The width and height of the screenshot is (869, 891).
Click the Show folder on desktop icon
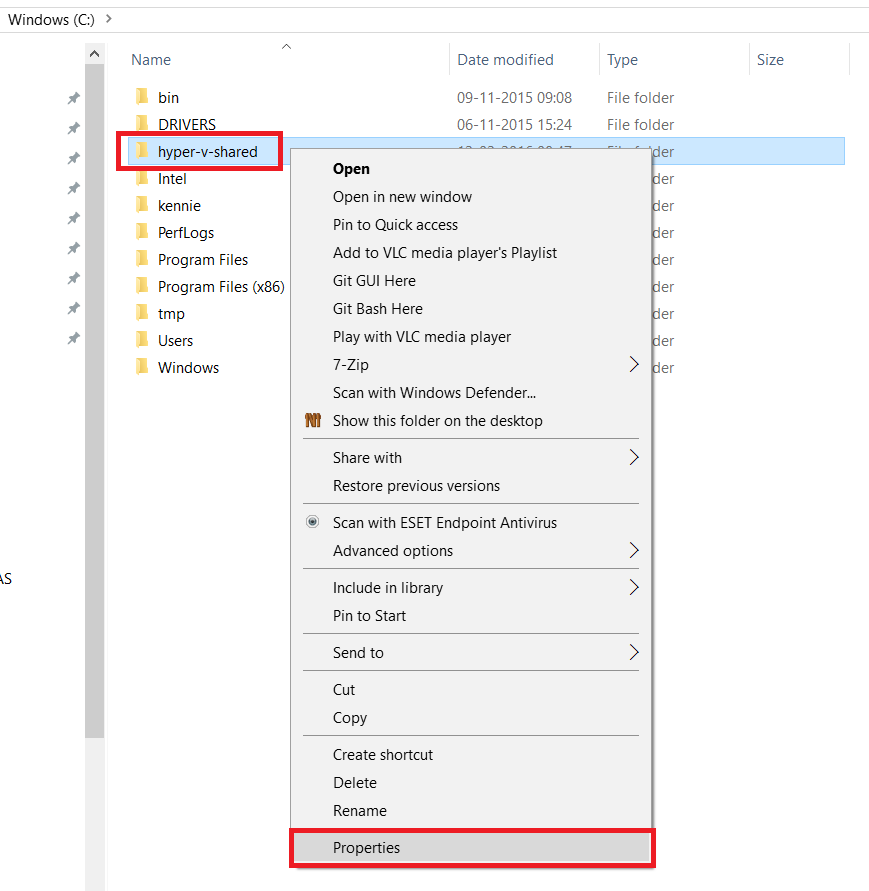(312, 421)
